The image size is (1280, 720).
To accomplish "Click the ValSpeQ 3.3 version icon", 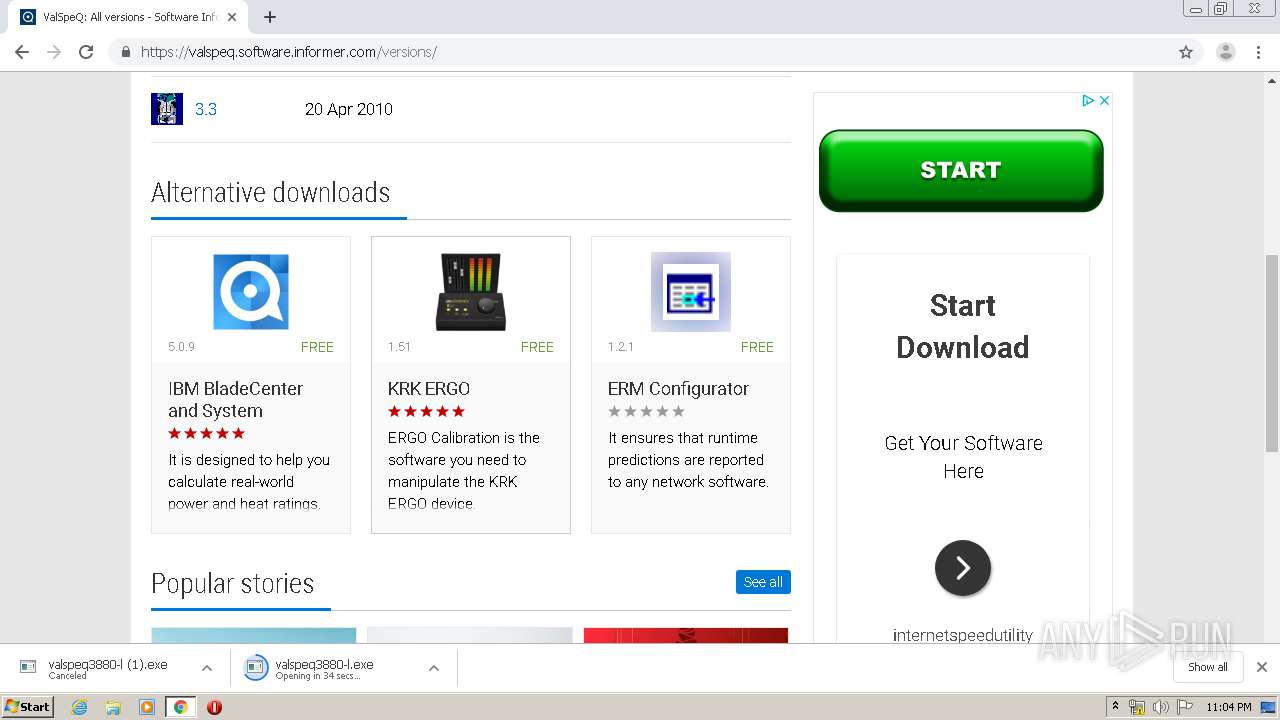I will click(x=167, y=109).
